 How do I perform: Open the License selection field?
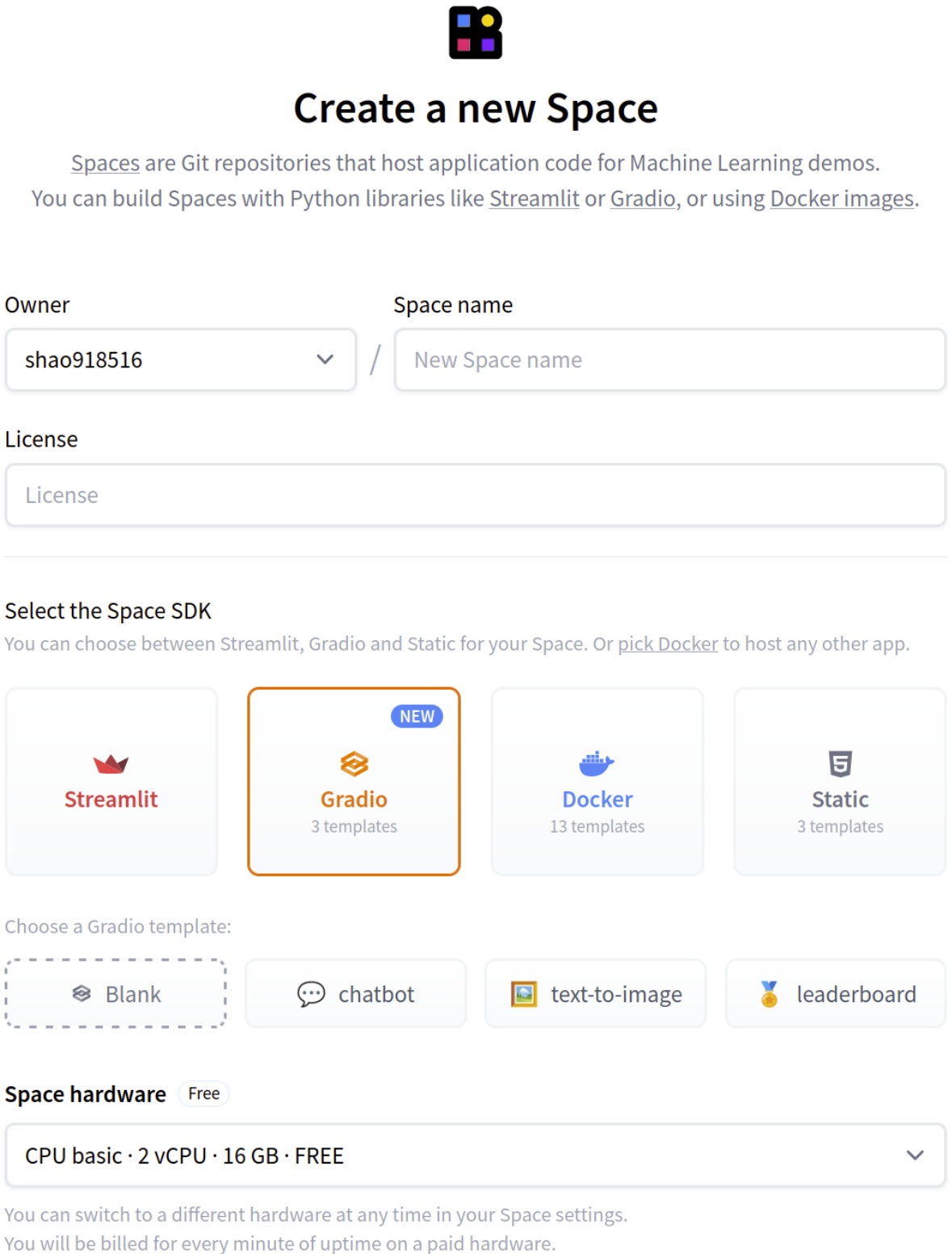tap(476, 495)
